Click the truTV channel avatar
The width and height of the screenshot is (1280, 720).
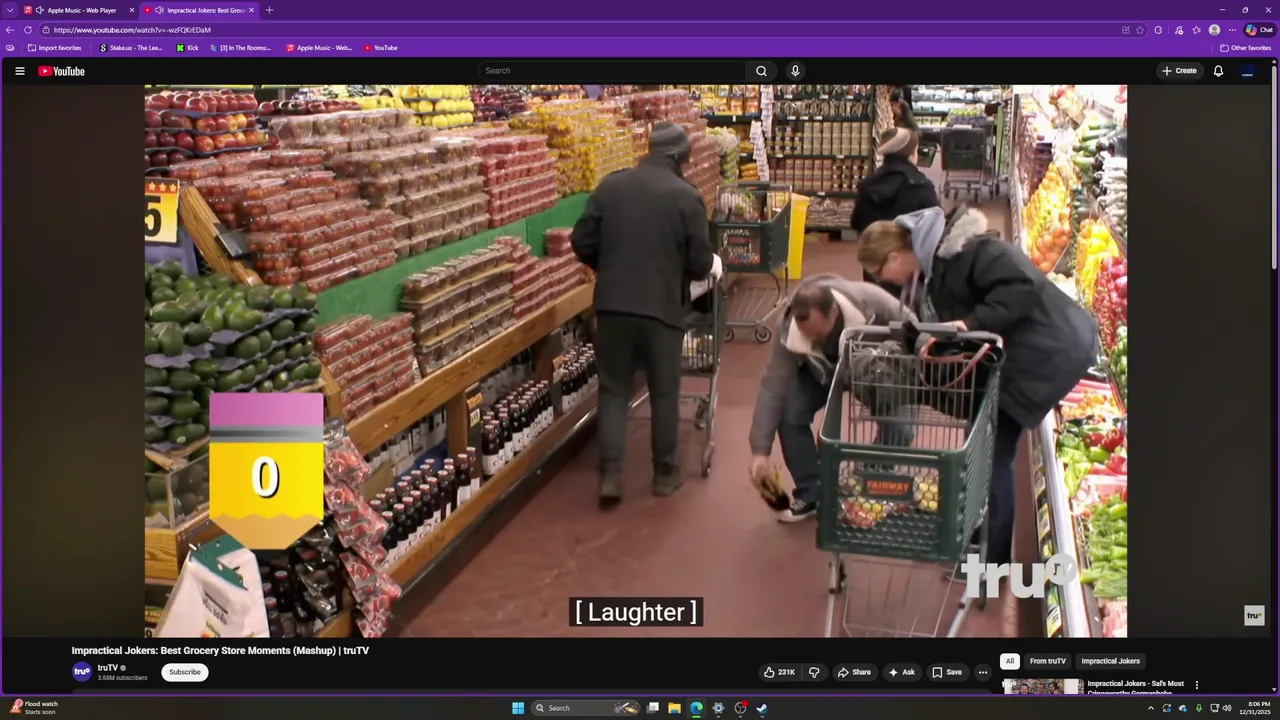tap(82, 672)
